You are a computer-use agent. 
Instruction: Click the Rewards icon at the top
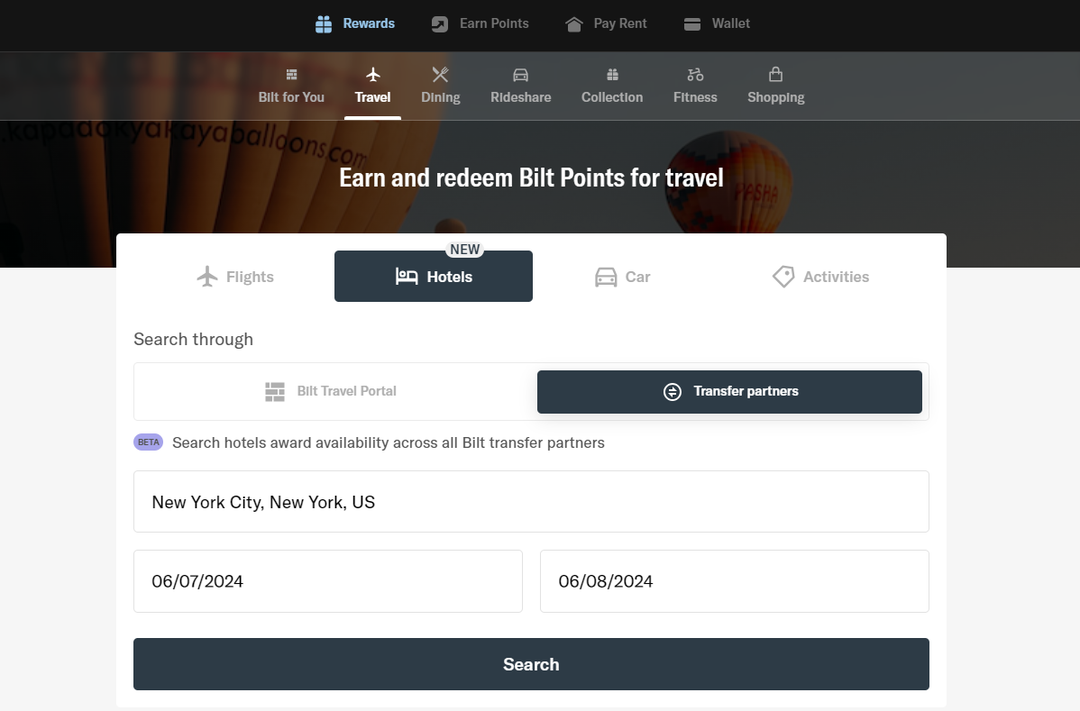(x=322, y=23)
